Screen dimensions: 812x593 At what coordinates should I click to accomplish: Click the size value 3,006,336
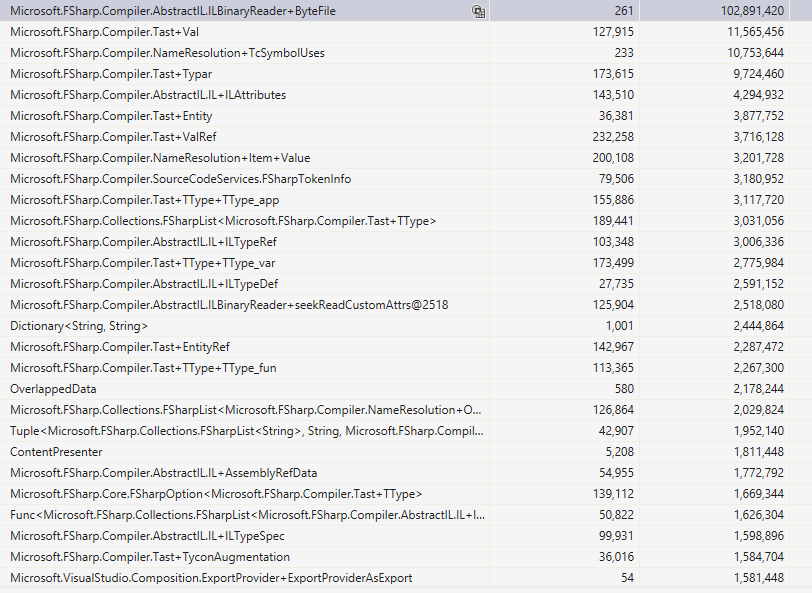coord(759,242)
